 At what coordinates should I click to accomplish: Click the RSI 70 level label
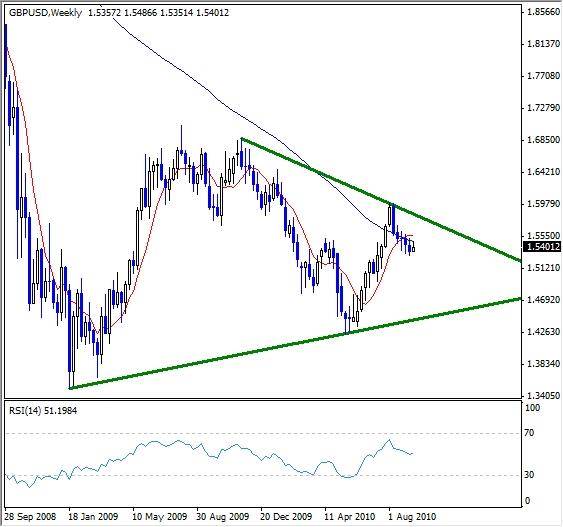pos(529,433)
